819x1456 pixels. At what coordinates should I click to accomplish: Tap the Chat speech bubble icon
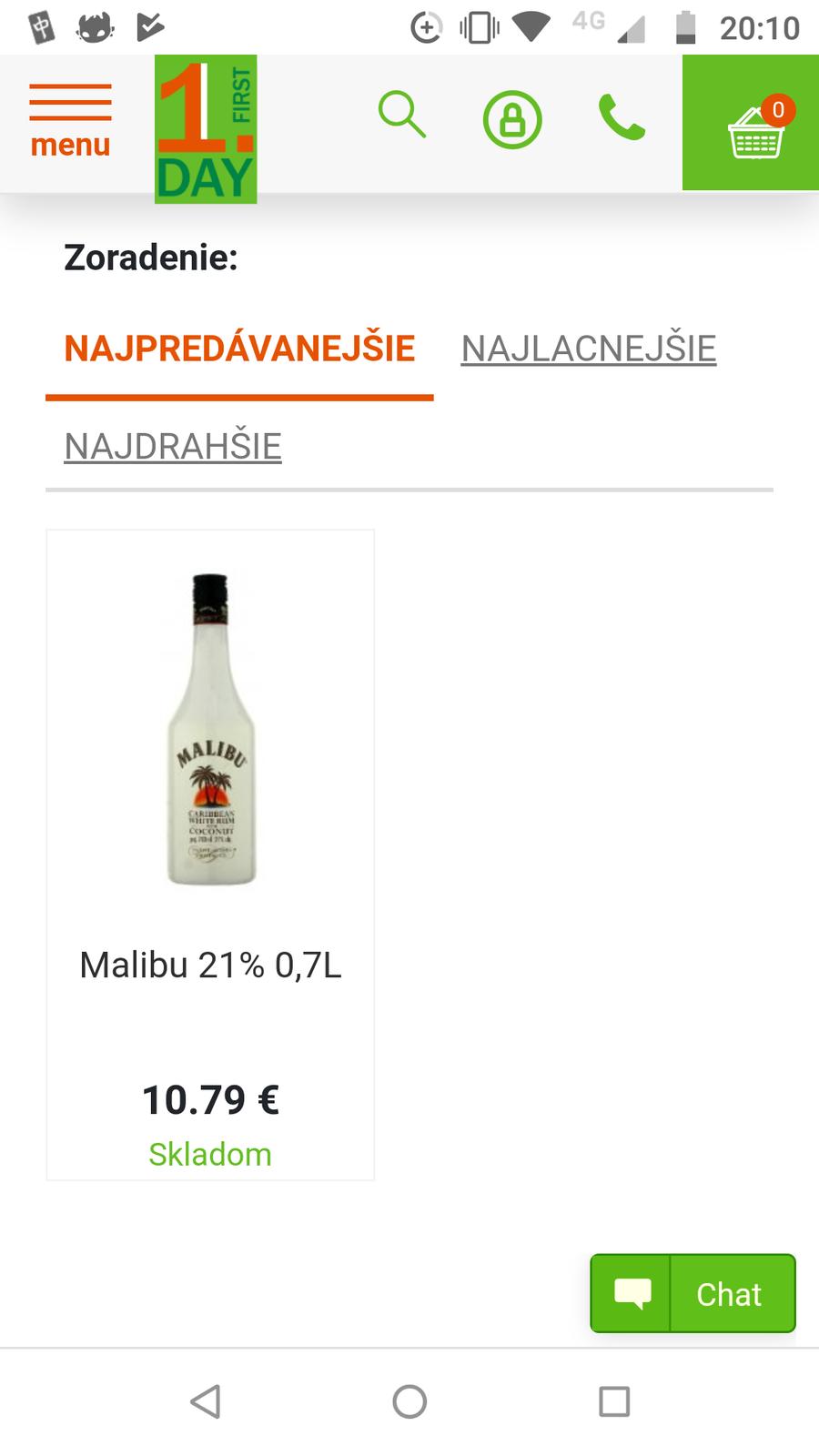tap(632, 1293)
